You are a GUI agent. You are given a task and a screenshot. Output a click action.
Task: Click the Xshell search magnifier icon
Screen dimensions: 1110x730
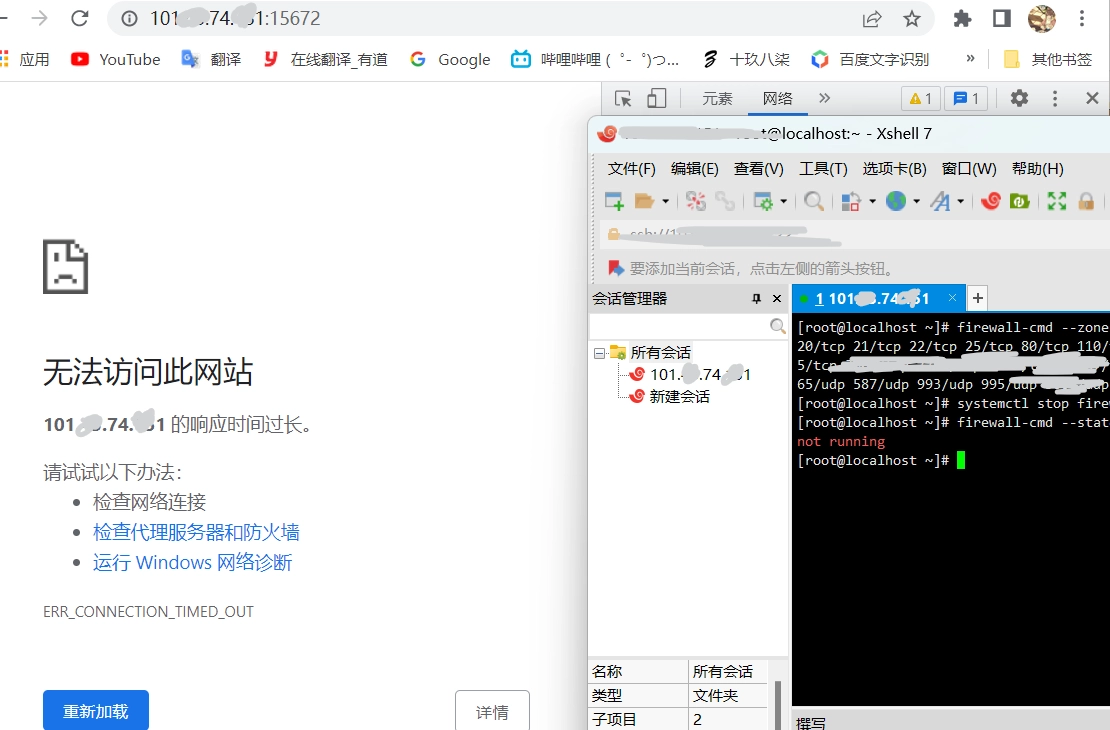click(x=814, y=202)
